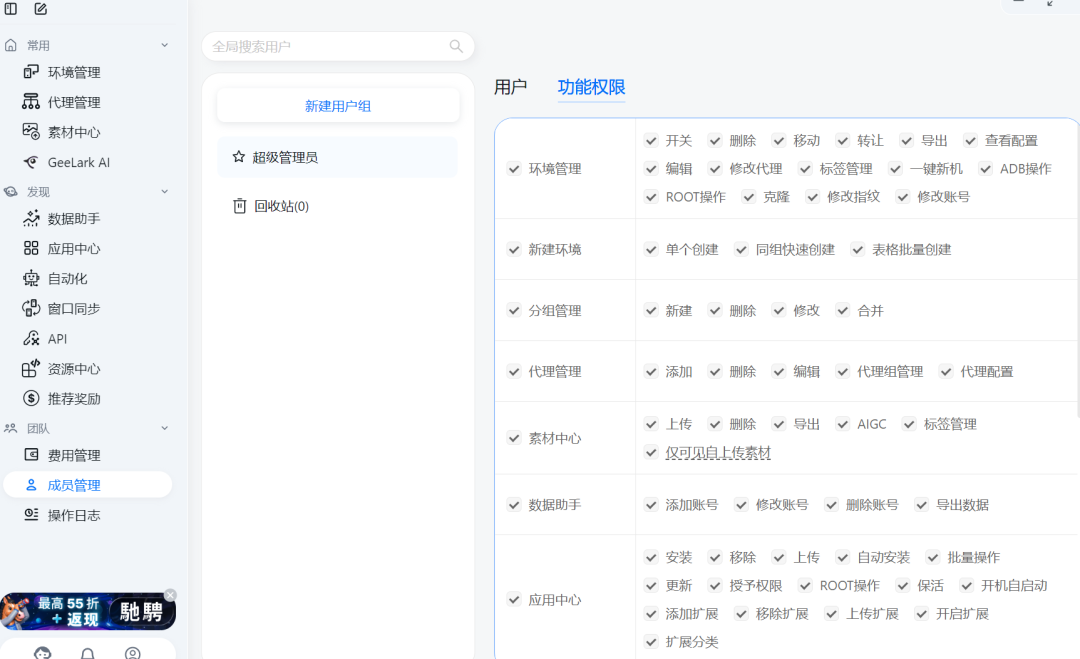Collapse the 团队 section

tap(164, 428)
